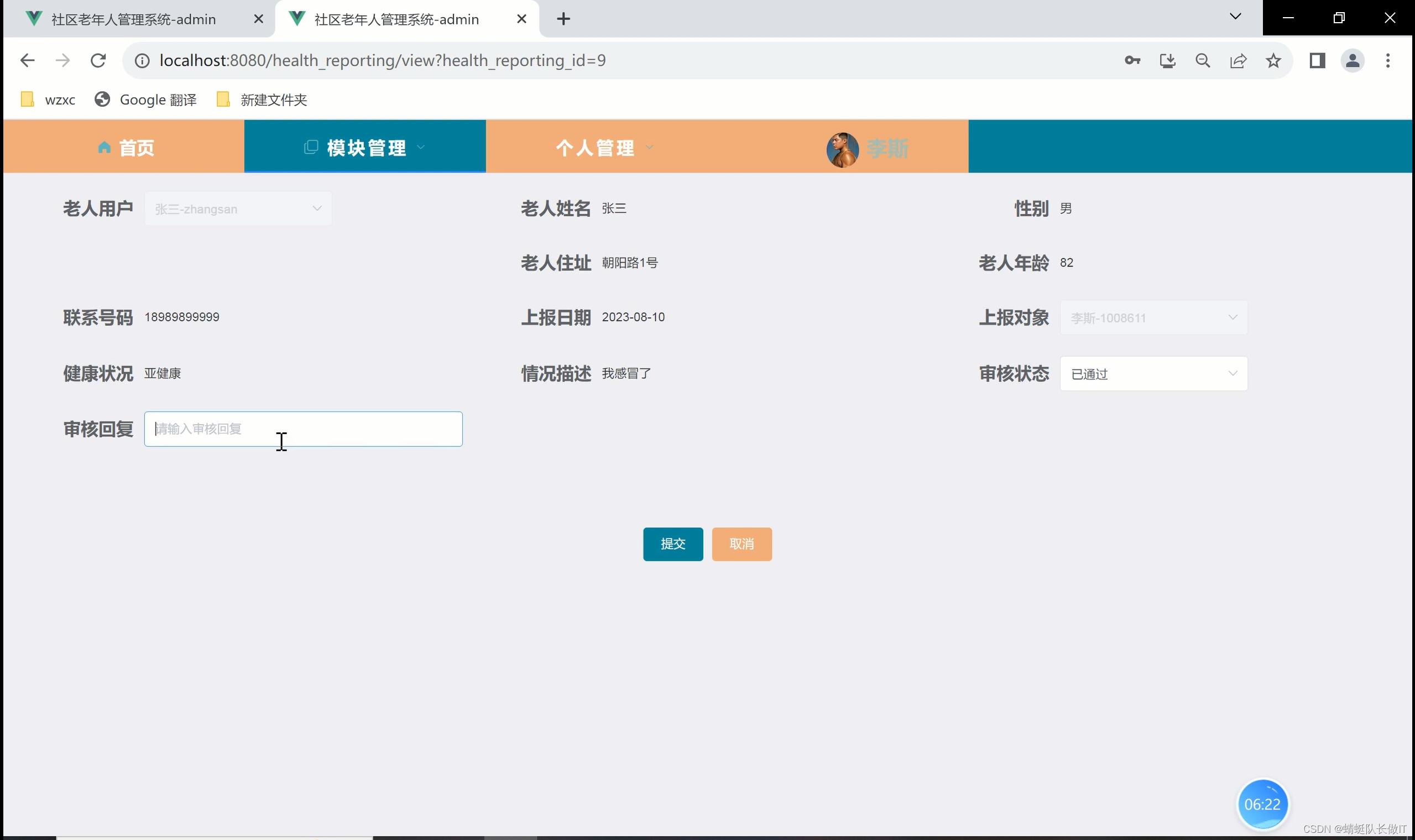Click the saved passwords key icon
This screenshot has width=1415, height=840.
tap(1132, 61)
